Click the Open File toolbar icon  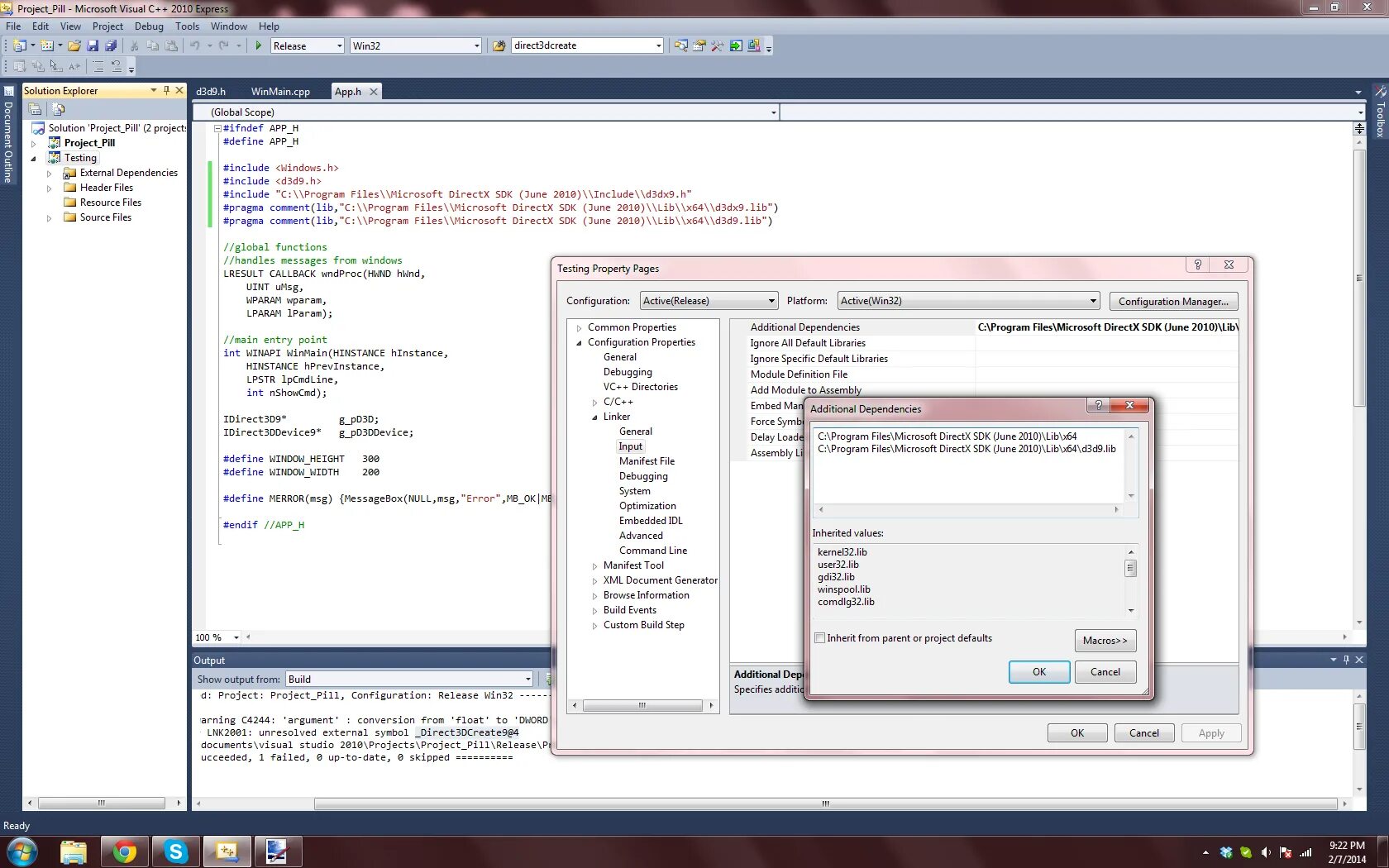(x=74, y=45)
